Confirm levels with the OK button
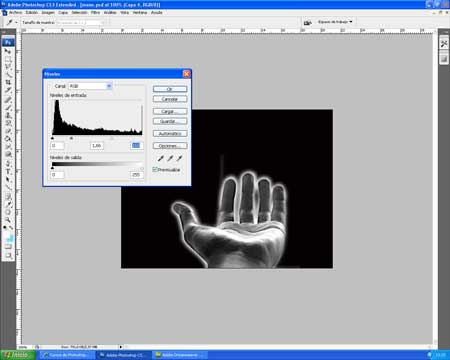The height and width of the screenshot is (360, 450). 170,89
